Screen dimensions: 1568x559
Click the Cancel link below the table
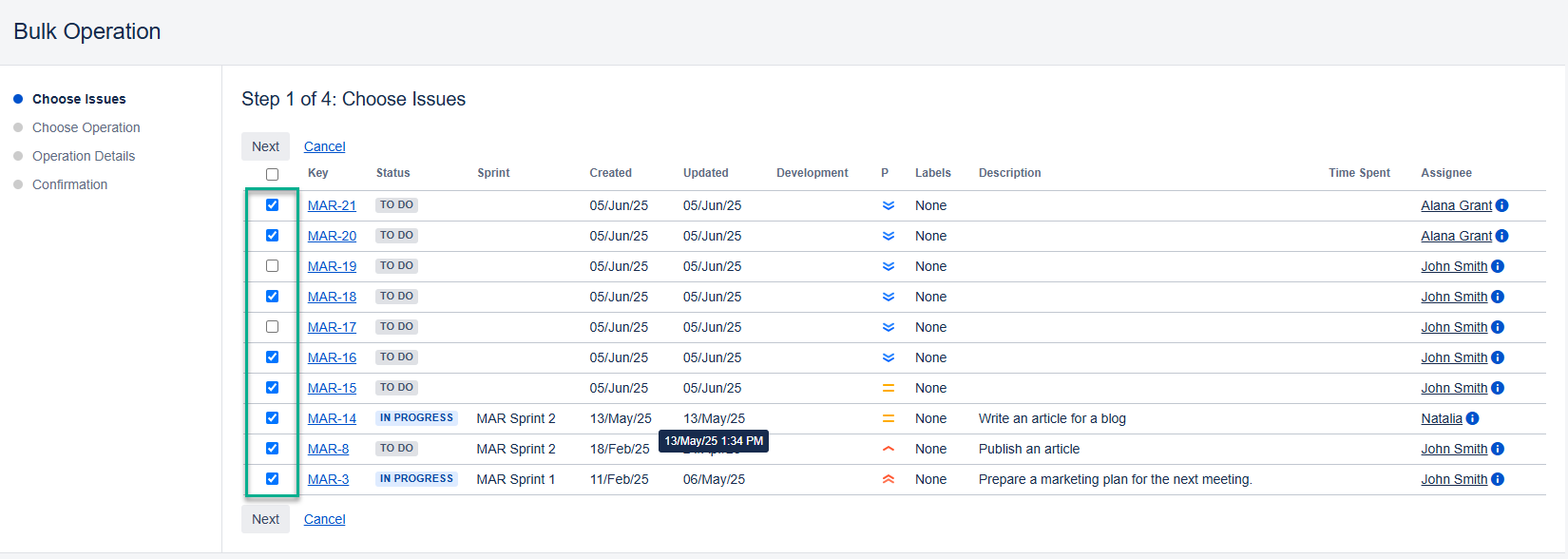coord(324,519)
